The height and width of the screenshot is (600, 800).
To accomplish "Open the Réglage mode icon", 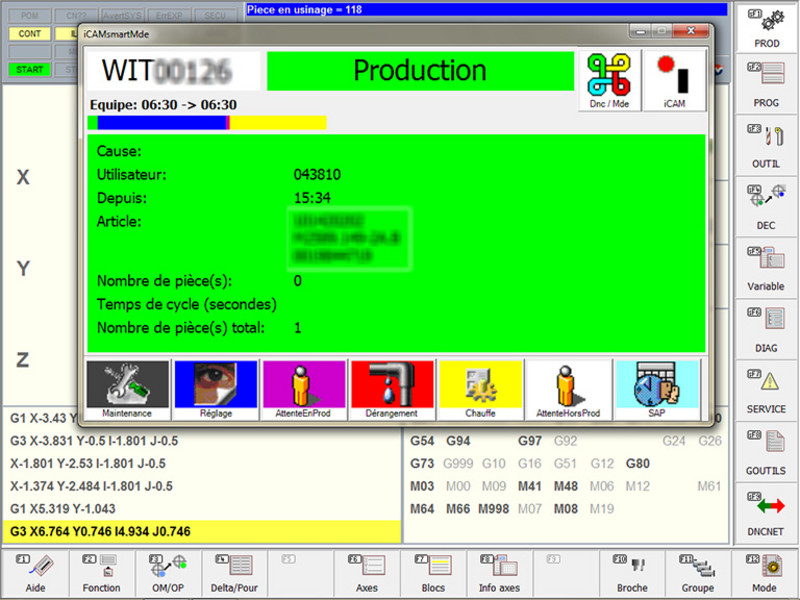I will 215,388.
